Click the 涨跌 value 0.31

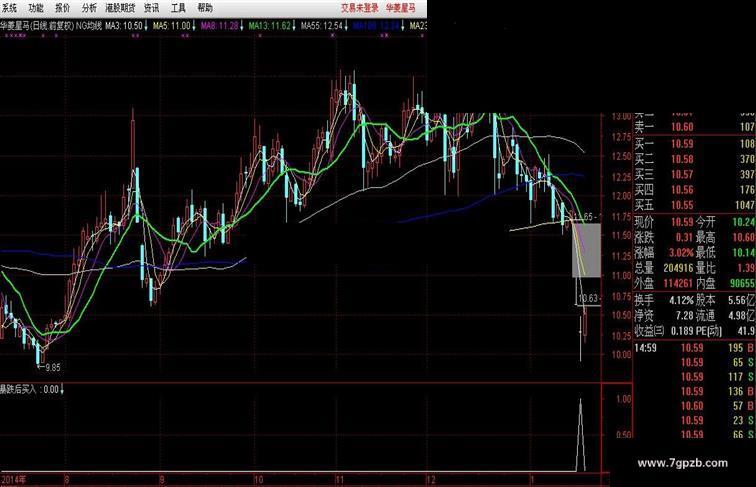click(x=684, y=237)
